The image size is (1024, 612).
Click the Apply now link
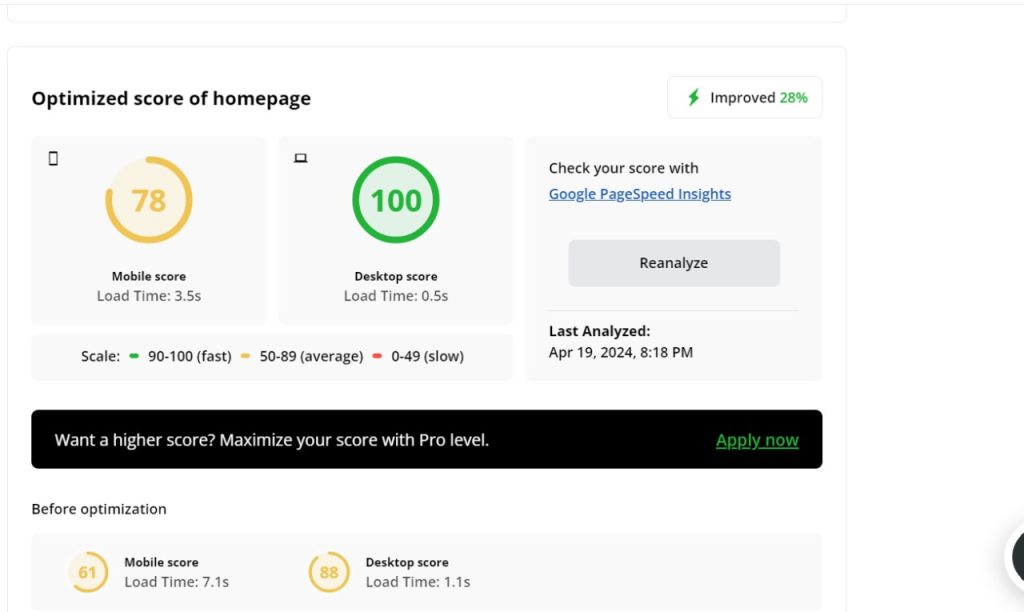point(757,440)
